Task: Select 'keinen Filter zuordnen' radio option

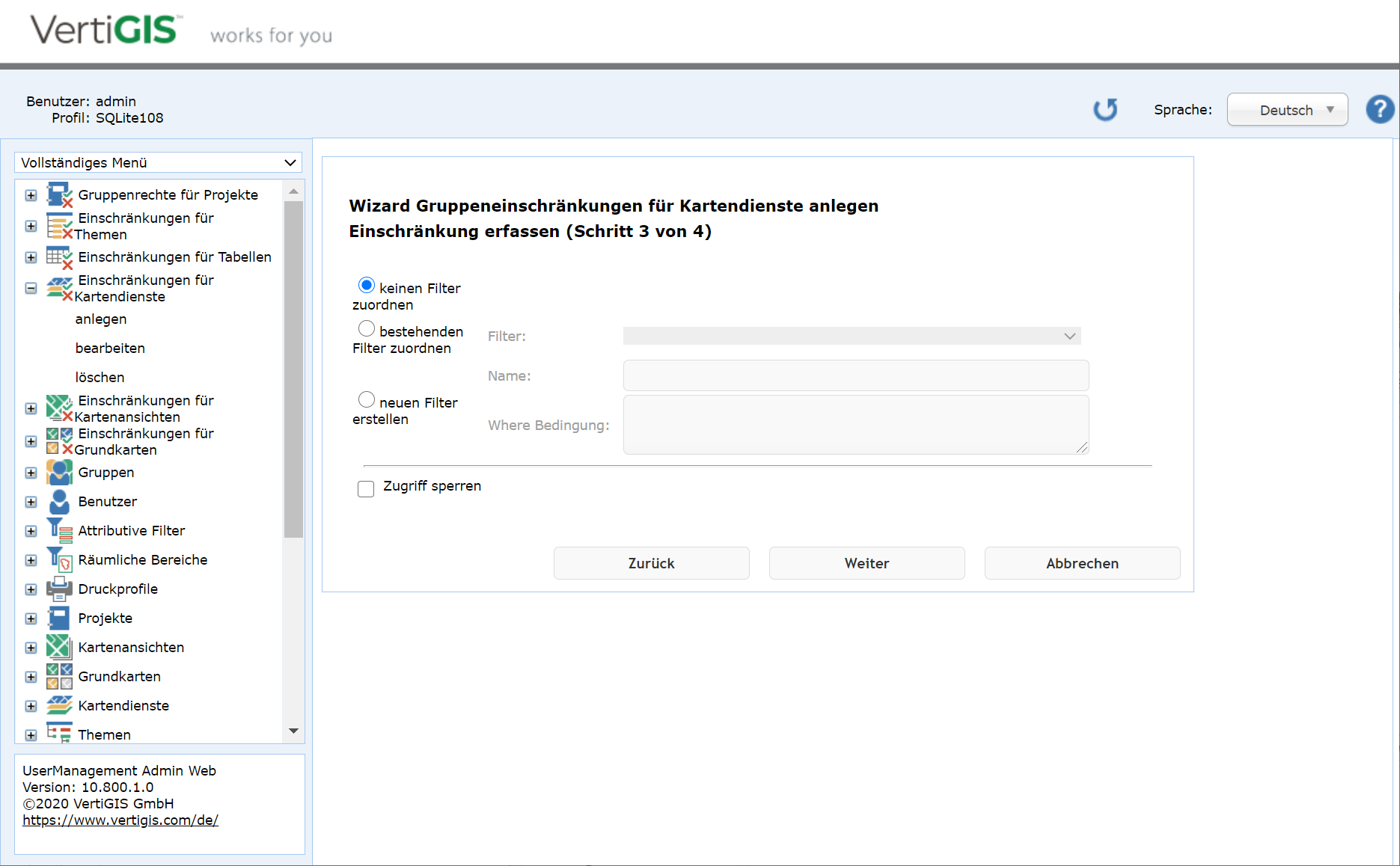Action: coord(367,286)
